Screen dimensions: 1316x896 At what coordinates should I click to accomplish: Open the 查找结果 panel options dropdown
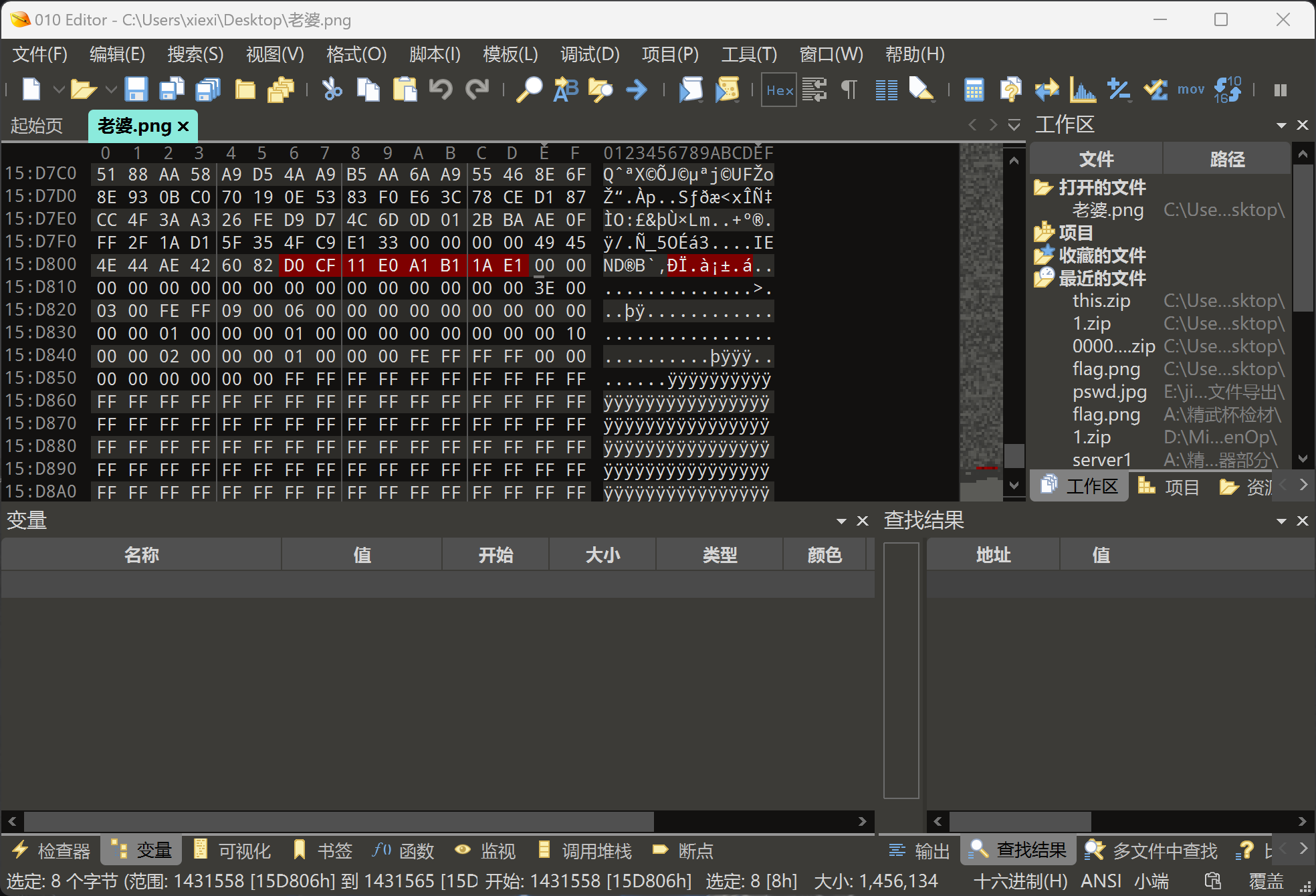[1281, 521]
